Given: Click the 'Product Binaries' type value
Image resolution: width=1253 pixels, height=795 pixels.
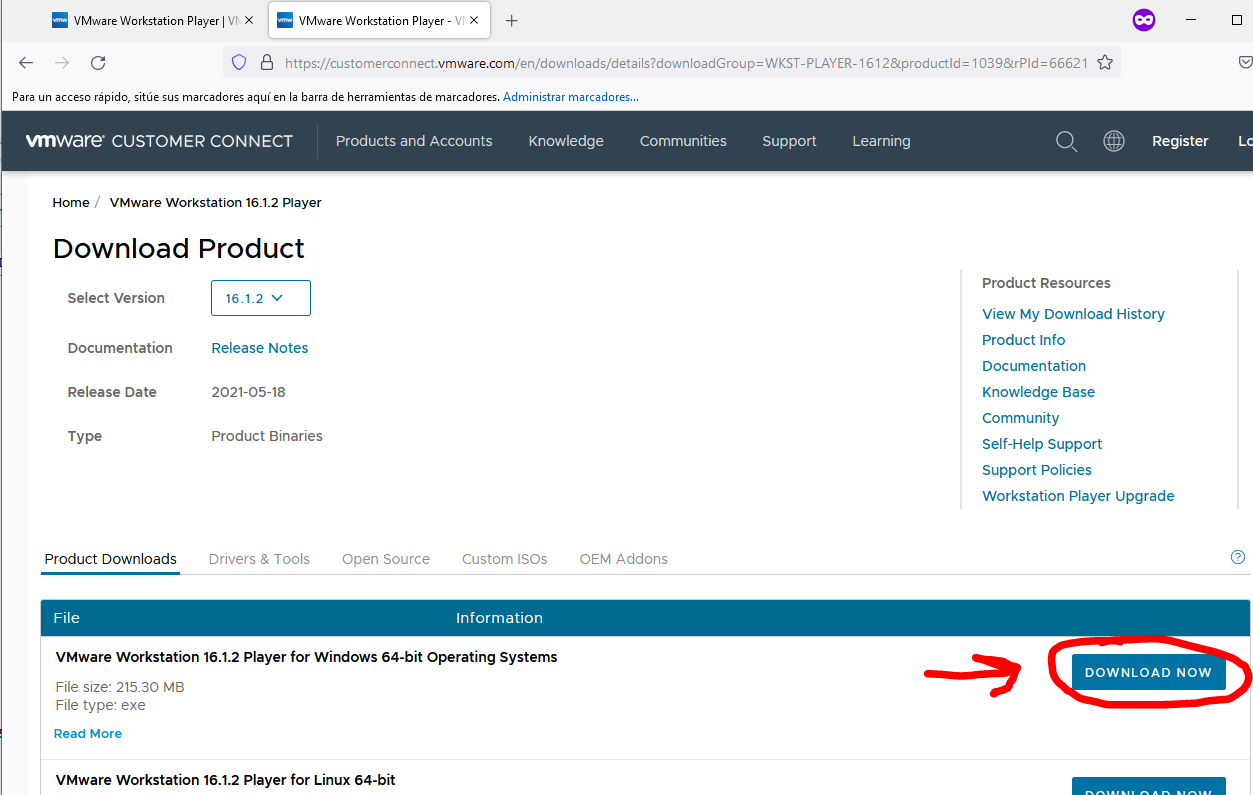Looking at the screenshot, I should tap(267, 436).
